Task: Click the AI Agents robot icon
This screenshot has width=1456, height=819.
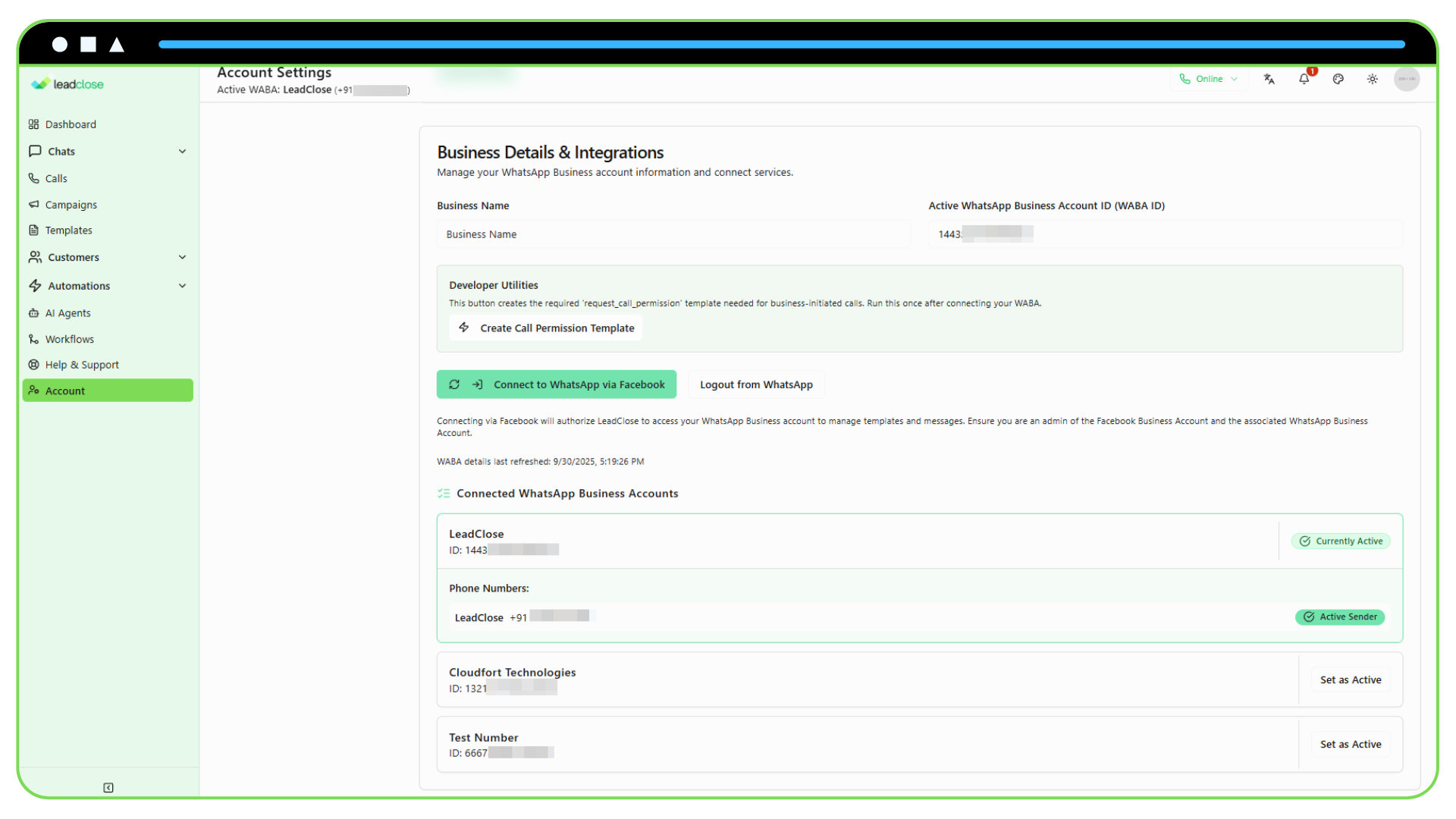Action: click(33, 313)
